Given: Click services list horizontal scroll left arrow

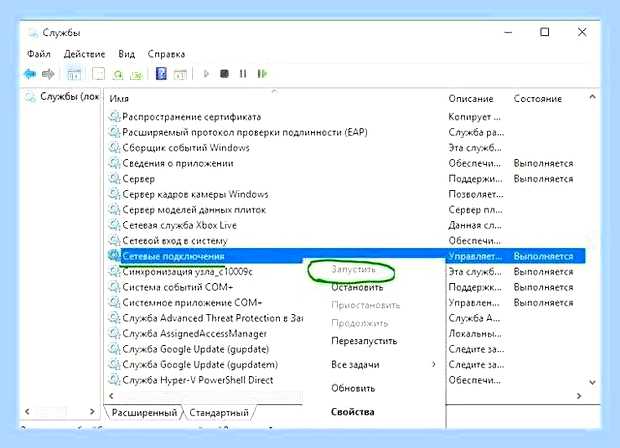Looking at the screenshot, I should [111, 396].
